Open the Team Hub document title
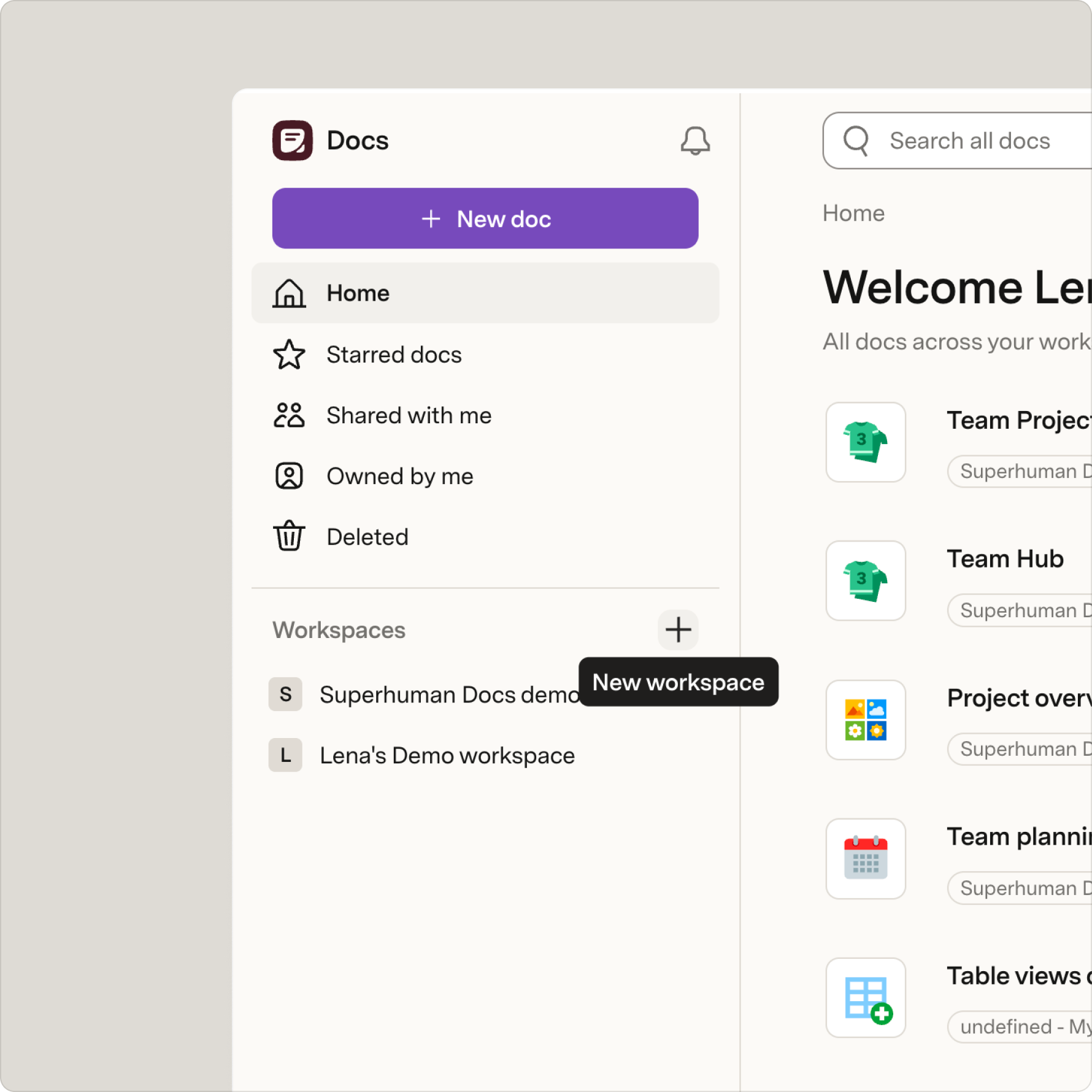The image size is (1092, 1092). point(1005,559)
